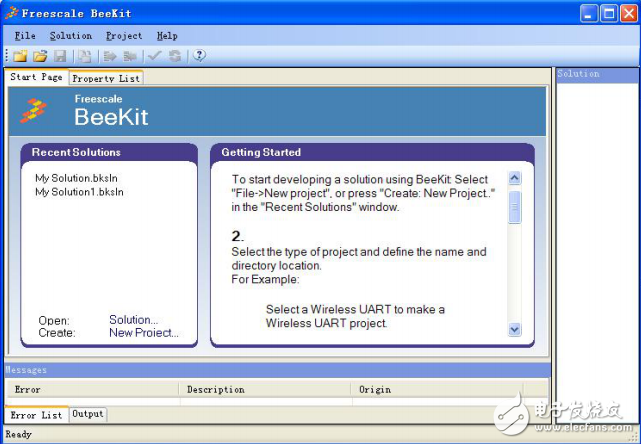
Task: Click the New Project... create link
Action: tap(143, 333)
